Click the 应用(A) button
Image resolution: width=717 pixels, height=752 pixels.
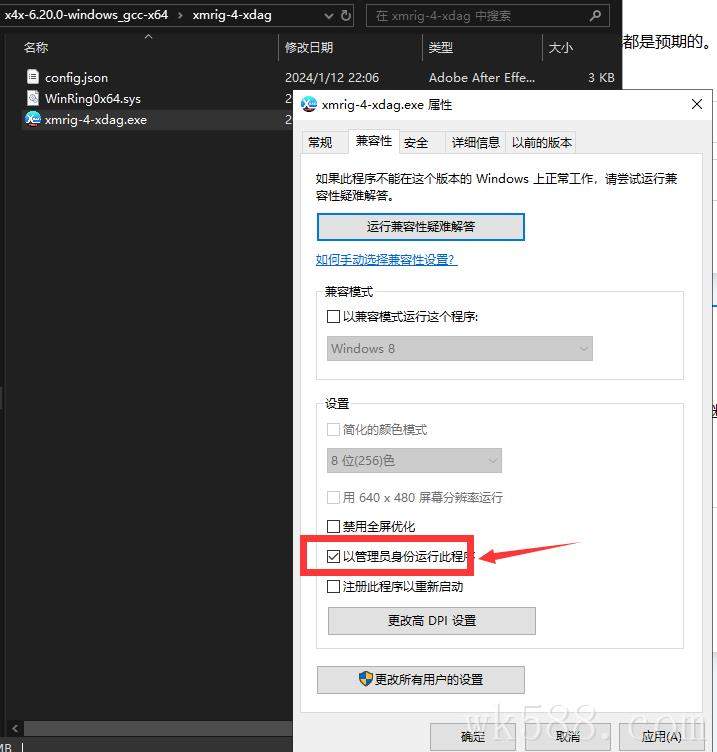coord(661,736)
